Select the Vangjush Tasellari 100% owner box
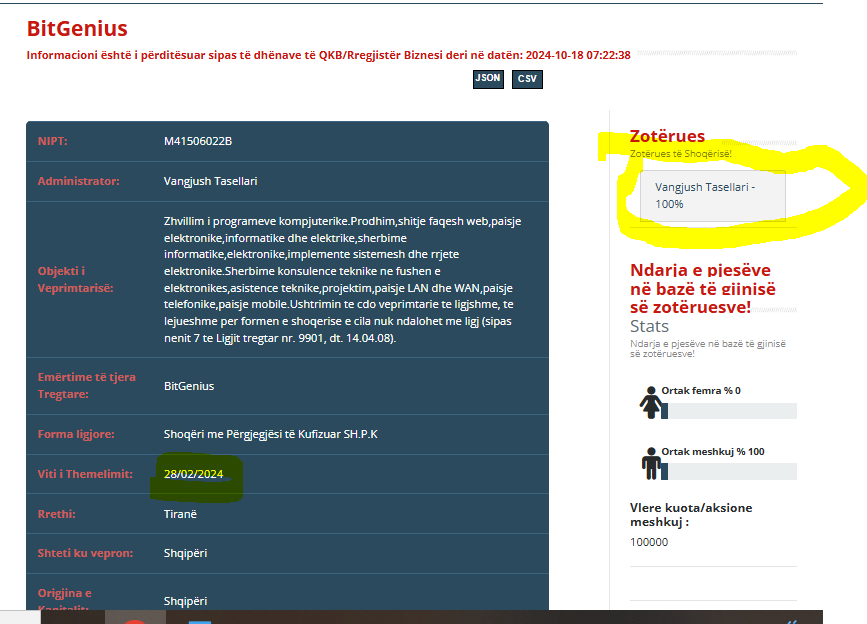Viewport: 867px width, 624px height. [712, 196]
